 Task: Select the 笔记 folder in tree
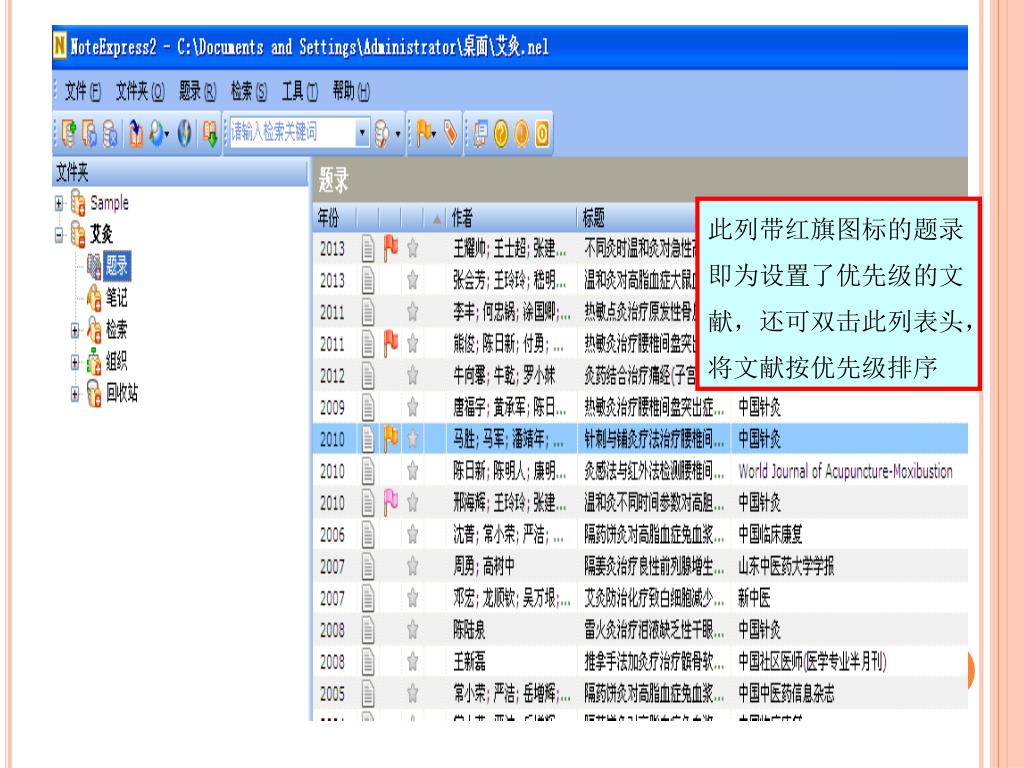[116, 298]
